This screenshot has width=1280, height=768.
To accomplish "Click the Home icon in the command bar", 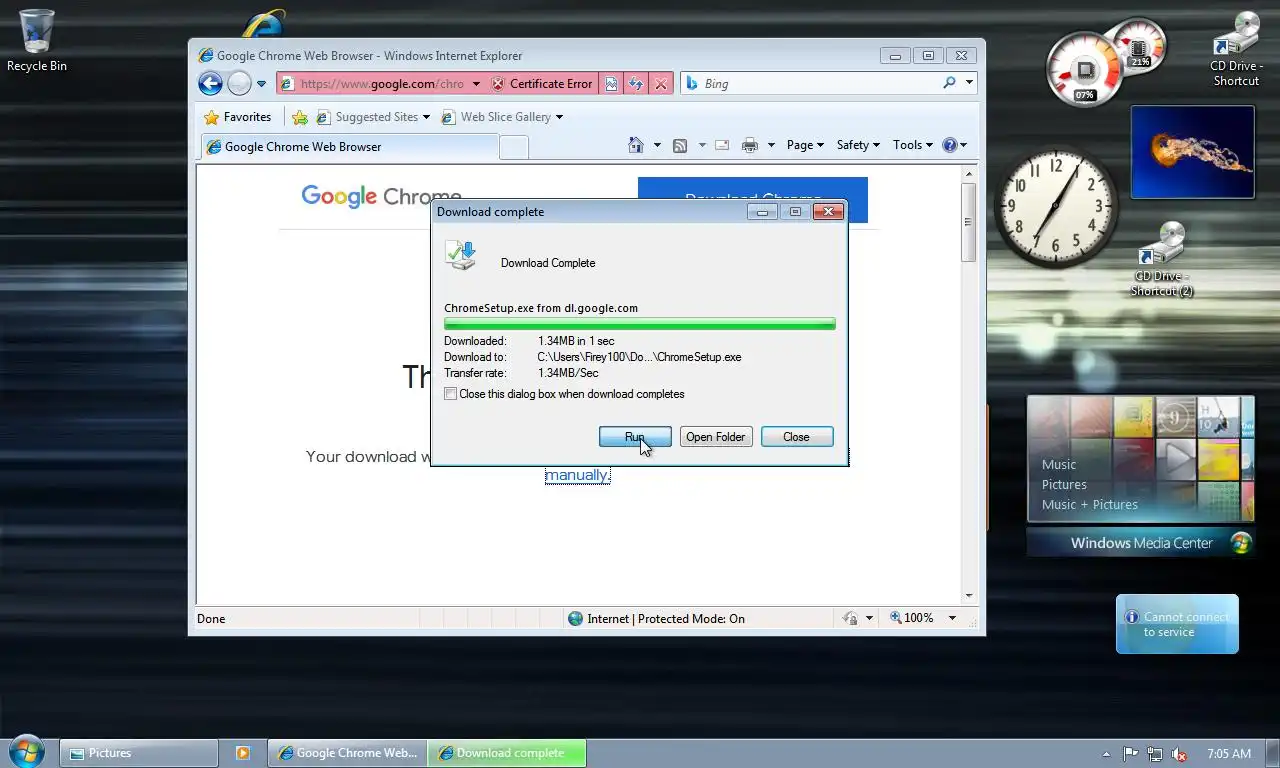I will 636,145.
